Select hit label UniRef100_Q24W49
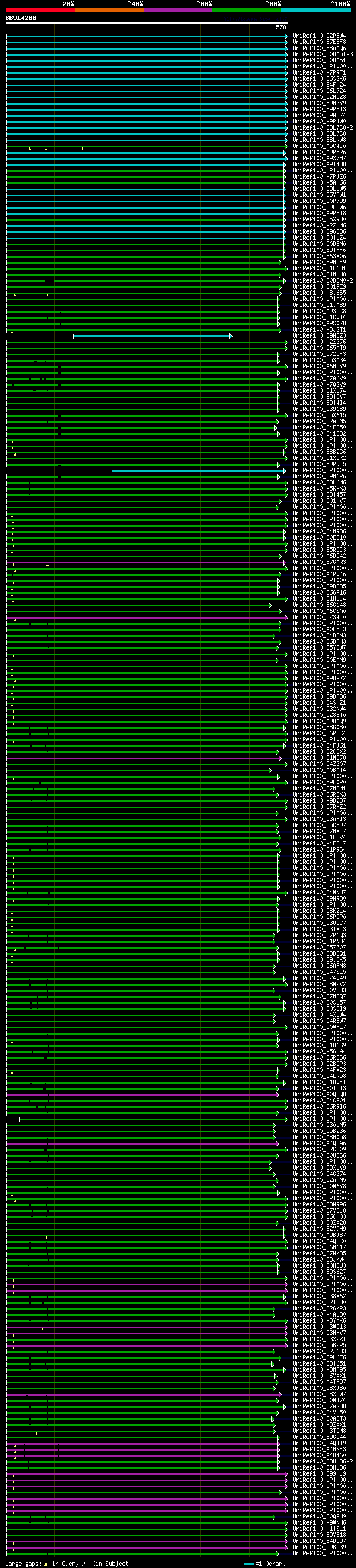Screen dimensions: 356x1568 pyautogui.click(x=319, y=978)
